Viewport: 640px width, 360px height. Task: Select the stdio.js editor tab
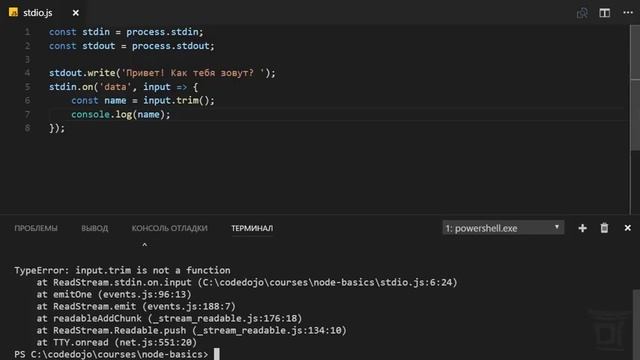coord(44,13)
